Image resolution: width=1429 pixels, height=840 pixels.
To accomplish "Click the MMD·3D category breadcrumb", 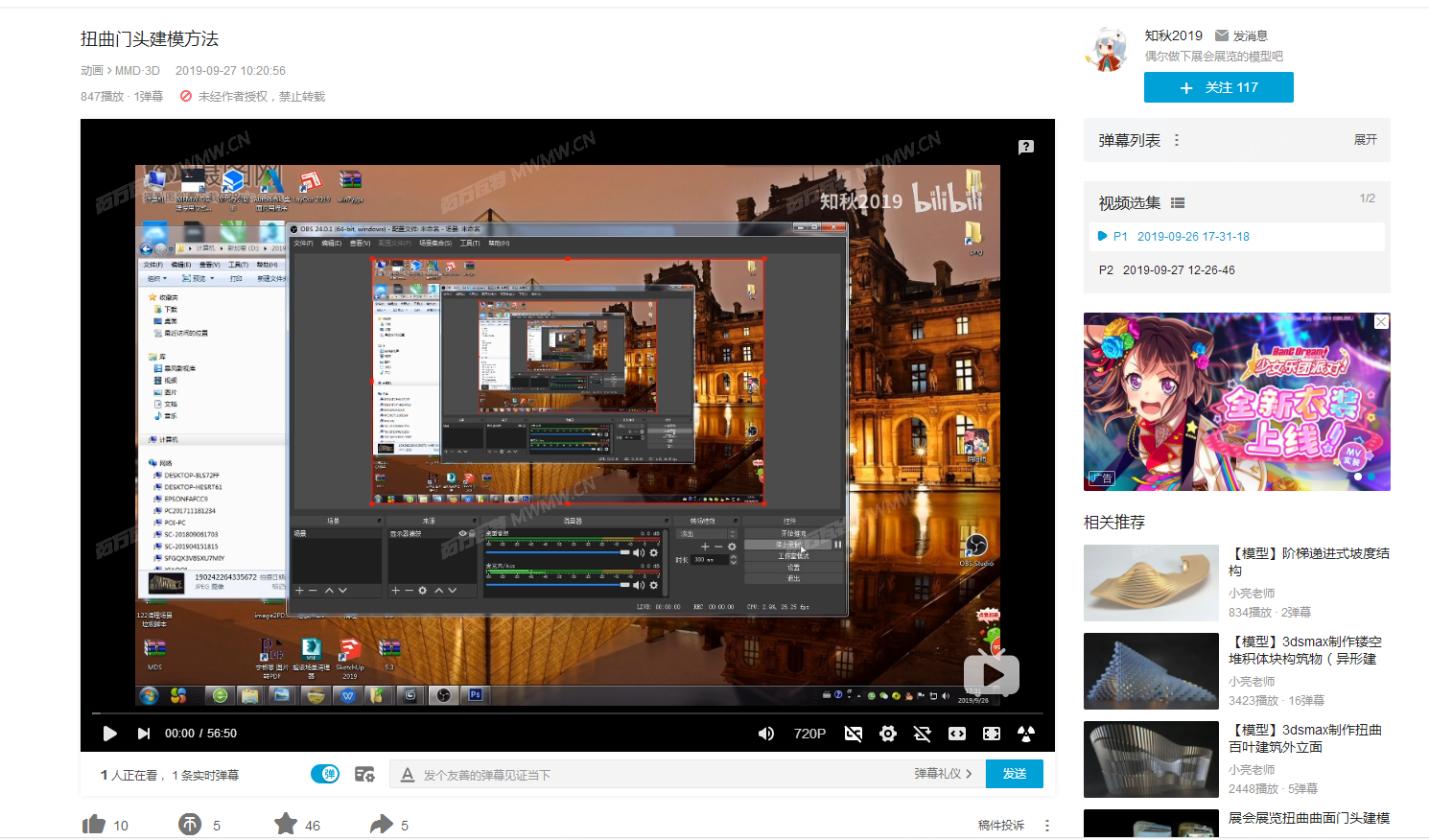I will click(137, 71).
